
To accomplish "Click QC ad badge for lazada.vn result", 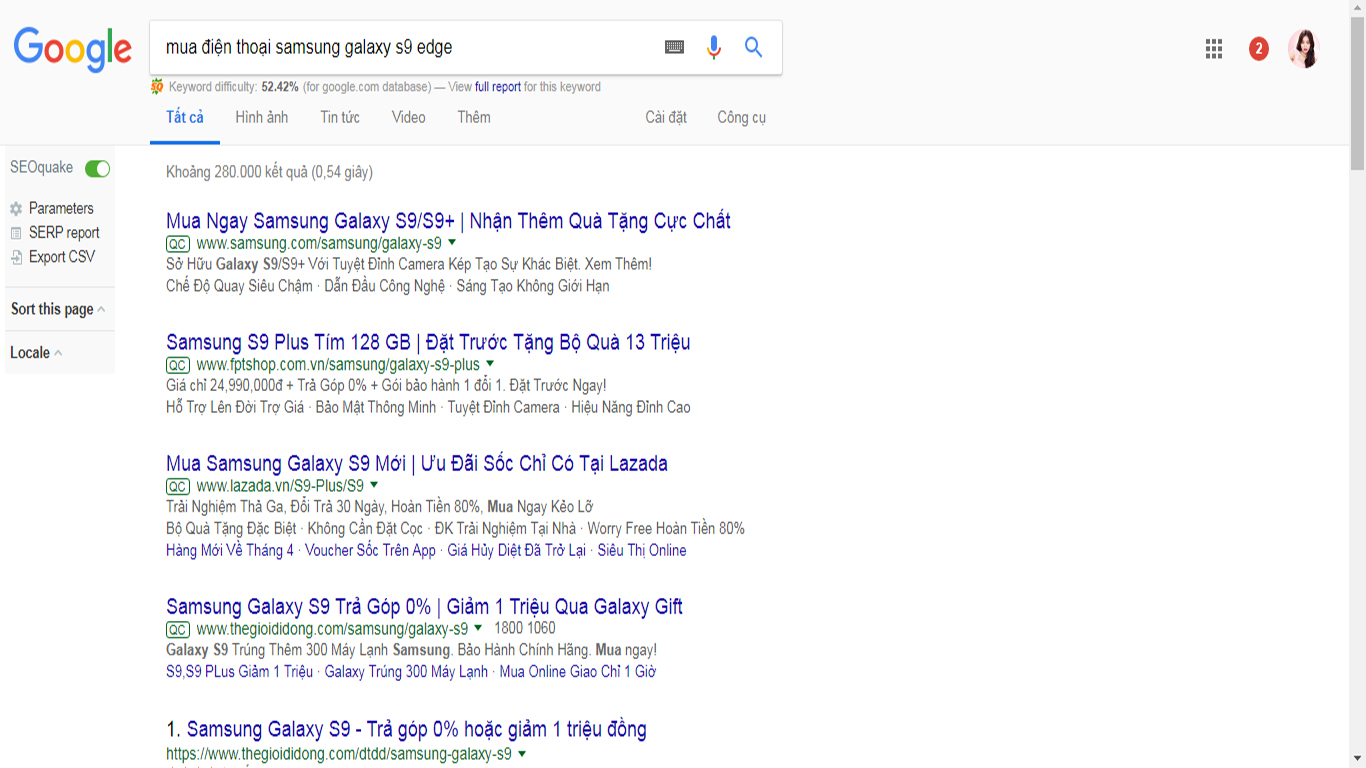I will point(178,487).
